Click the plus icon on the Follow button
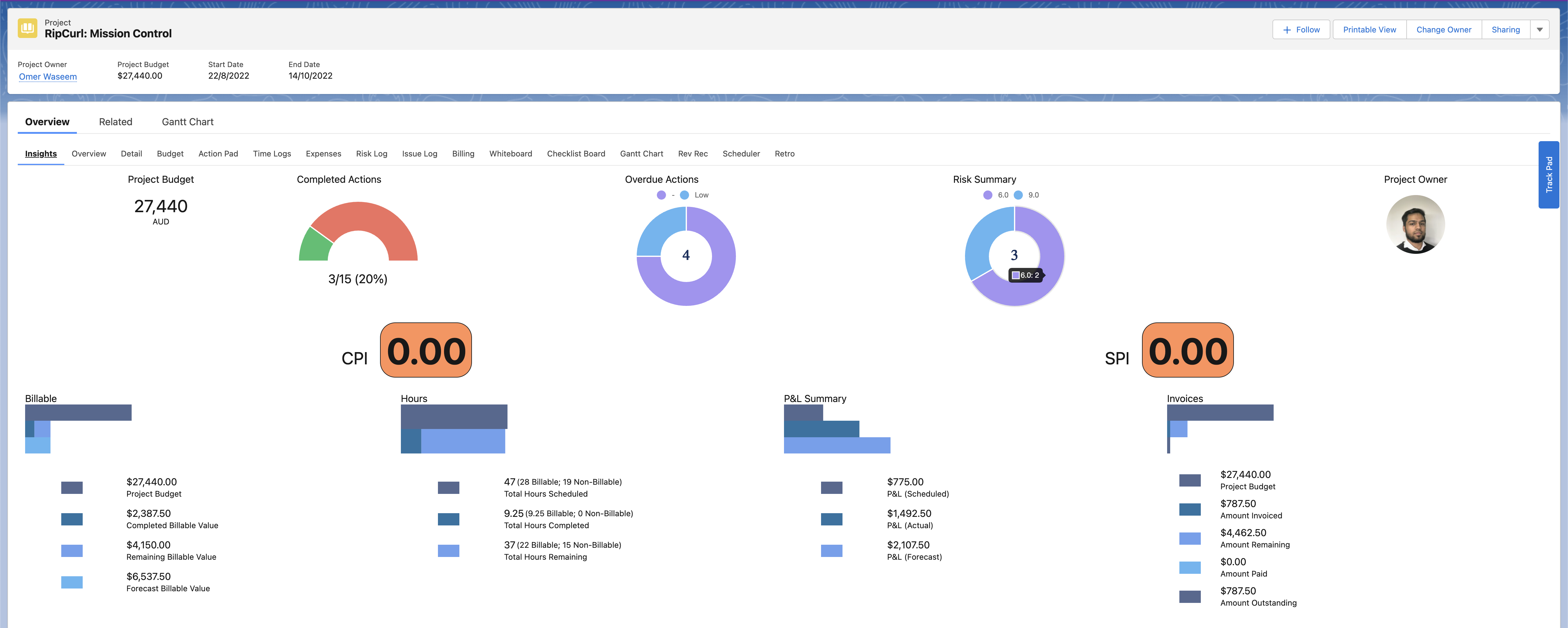Screen dimensions: 1568x628 1286,29
